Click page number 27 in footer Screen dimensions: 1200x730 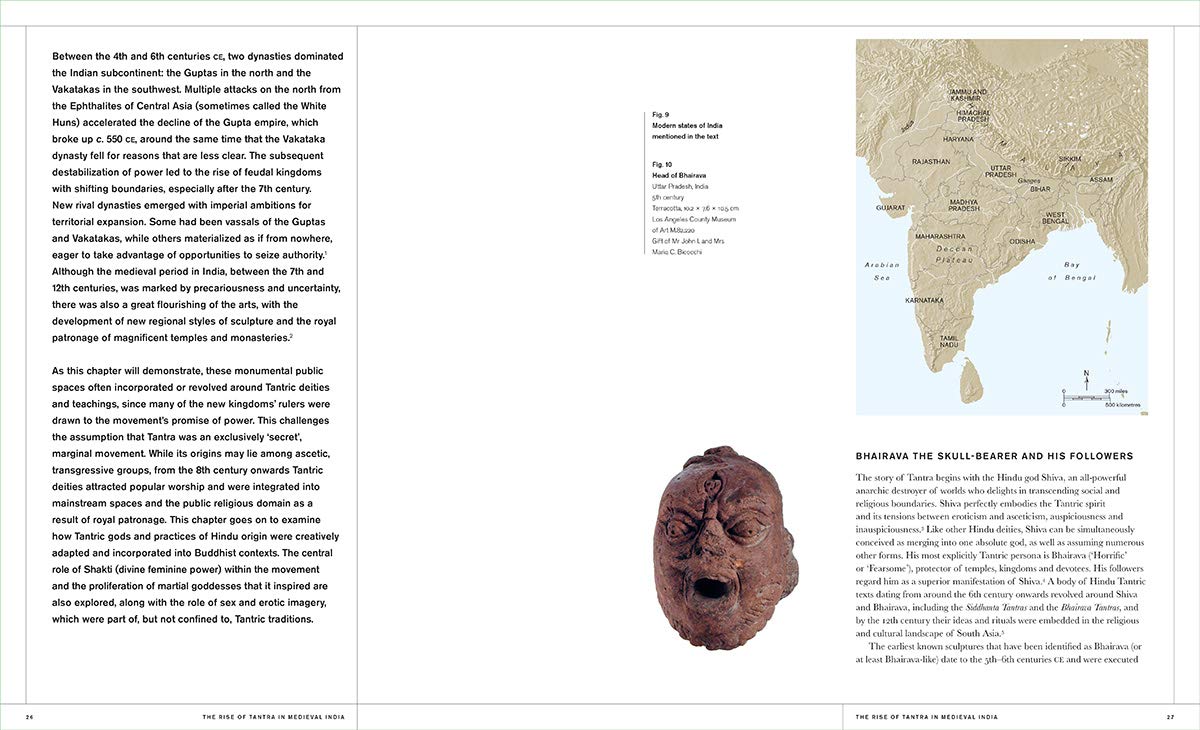[1169, 717]
